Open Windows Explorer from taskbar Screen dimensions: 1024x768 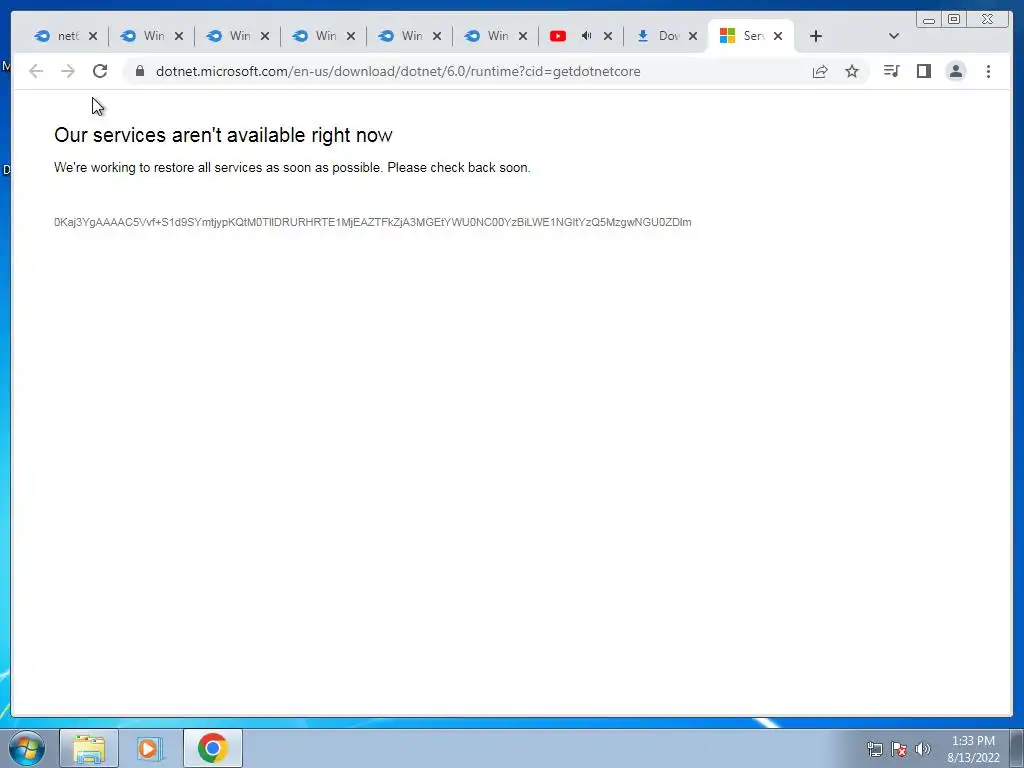[x=89, y=748]
